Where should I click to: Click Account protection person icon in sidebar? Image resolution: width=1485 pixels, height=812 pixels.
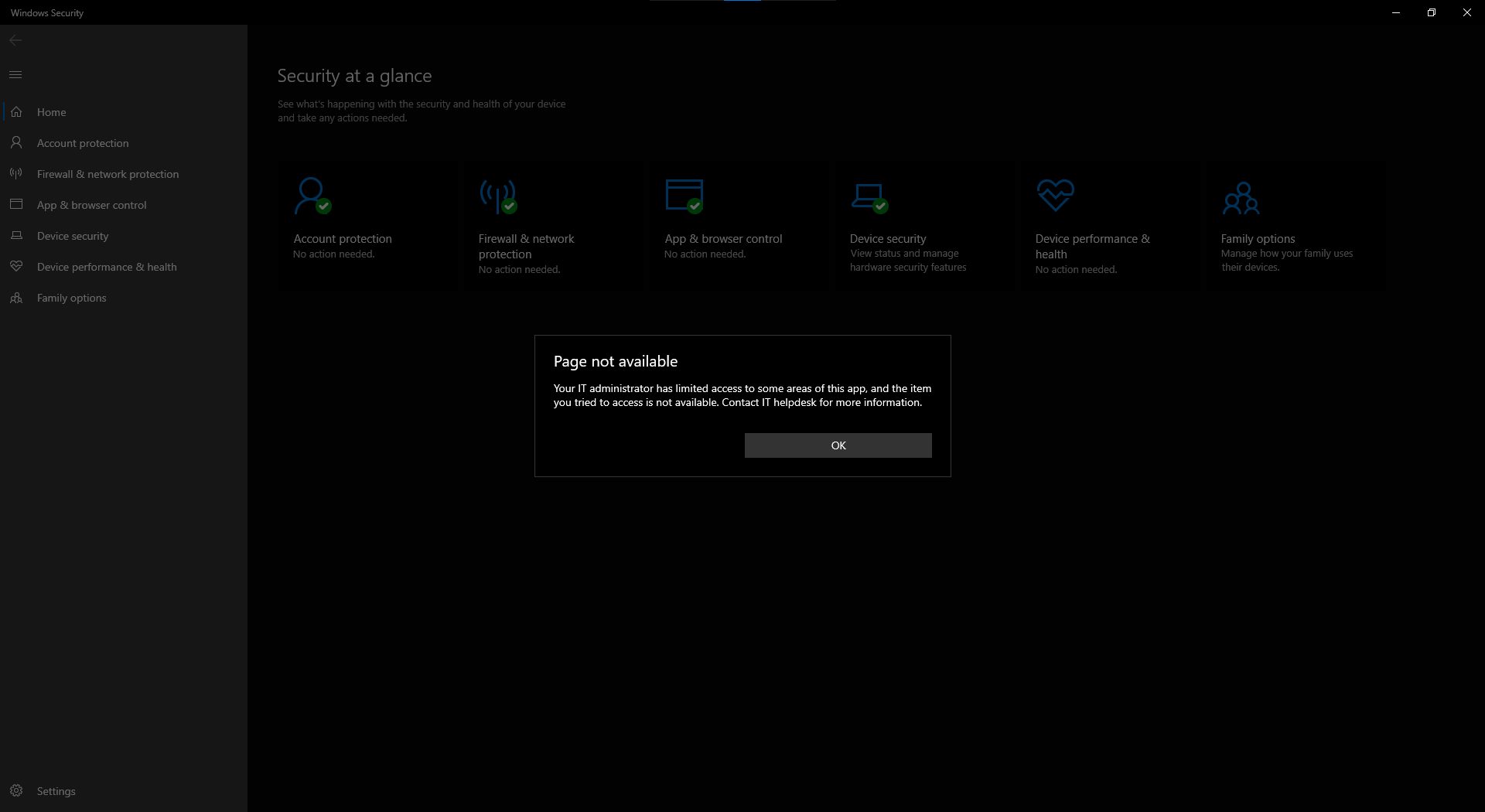[16, 143]
